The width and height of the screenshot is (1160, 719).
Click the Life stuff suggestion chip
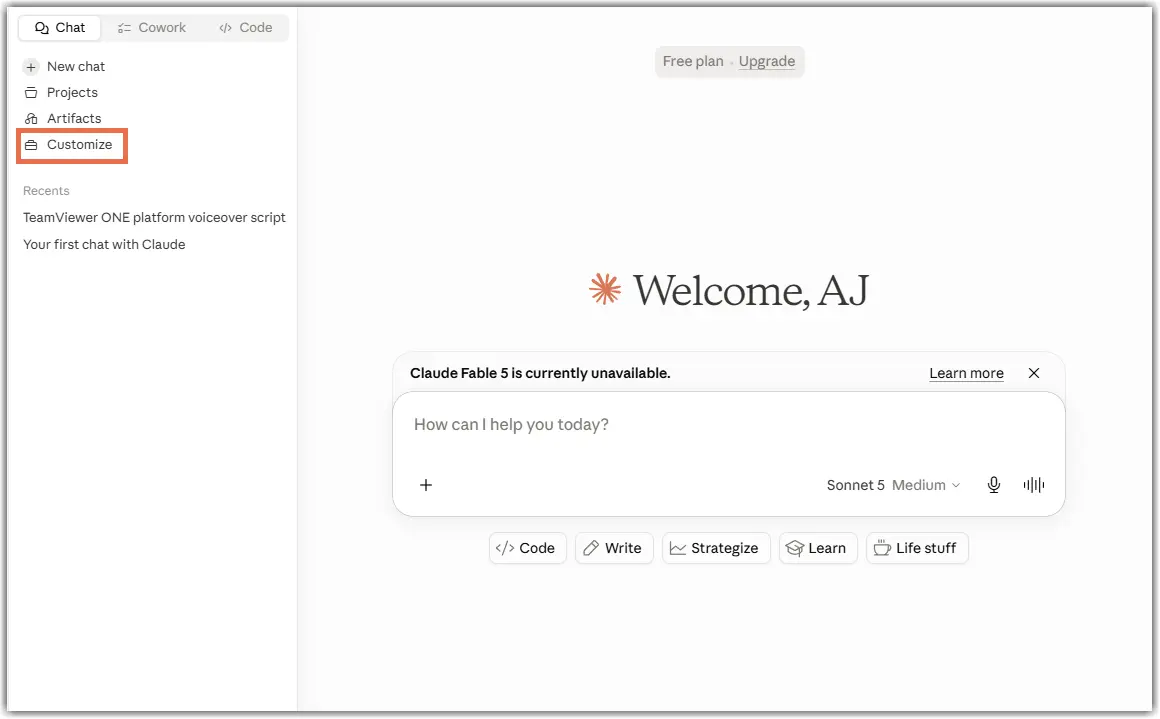(917, 548)
